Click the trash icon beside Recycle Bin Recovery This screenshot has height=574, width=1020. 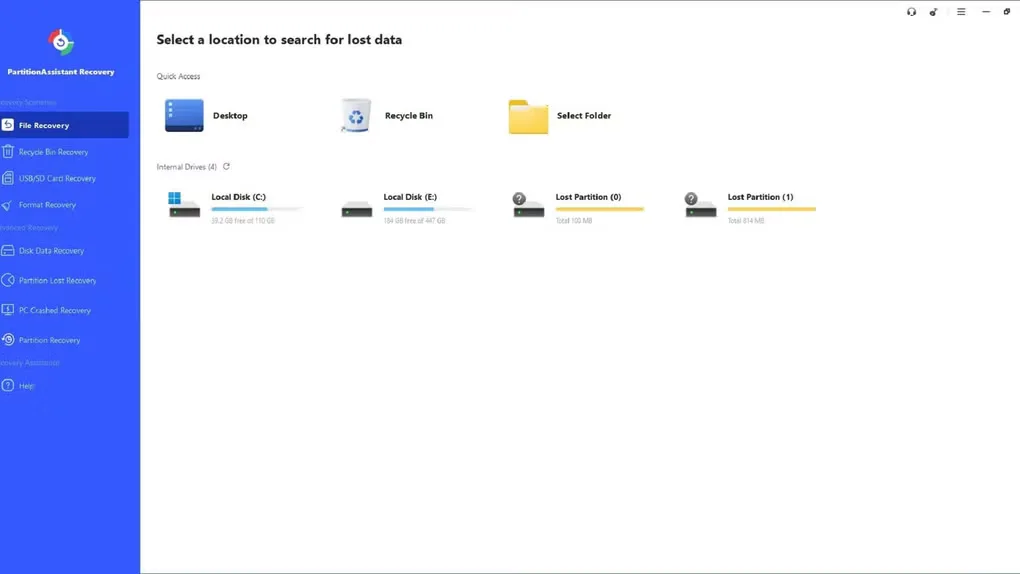[8, 152]
